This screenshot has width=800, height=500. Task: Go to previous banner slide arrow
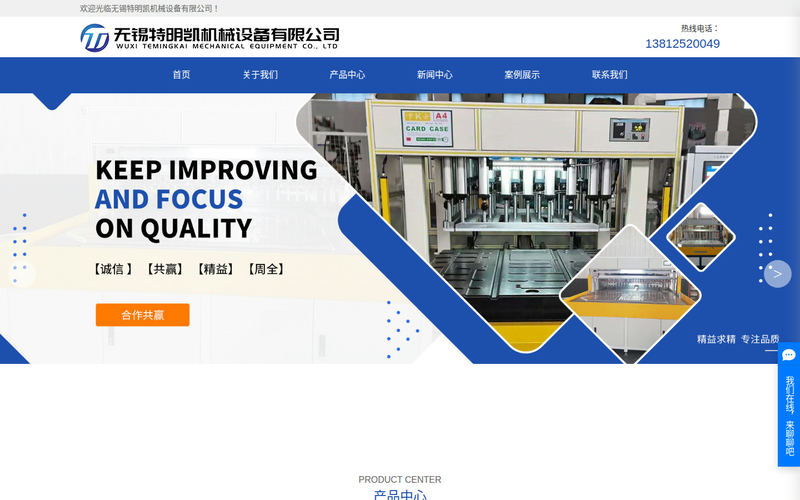pyautogui.click(x=22, y=274)
